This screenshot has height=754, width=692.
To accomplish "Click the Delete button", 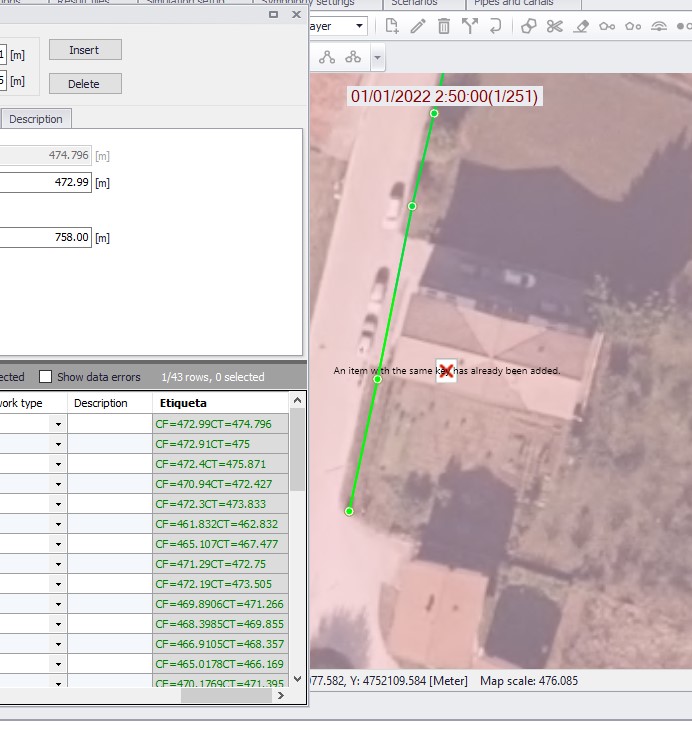I will [85, 84].
